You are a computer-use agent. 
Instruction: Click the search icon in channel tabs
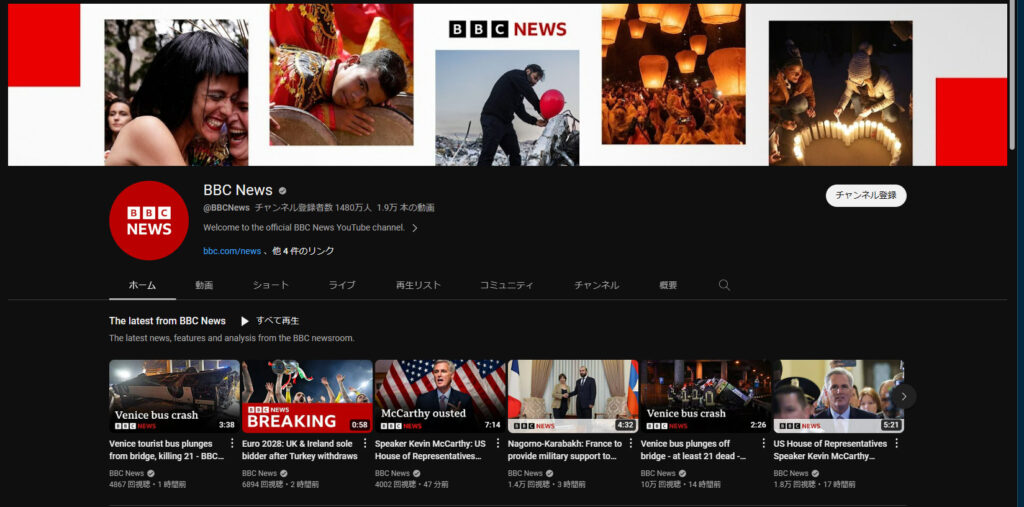coord(725,285)
